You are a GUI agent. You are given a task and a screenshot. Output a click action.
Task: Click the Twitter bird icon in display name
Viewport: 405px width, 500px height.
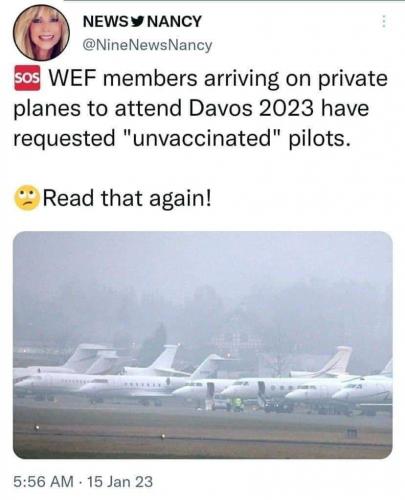[138, 22]
